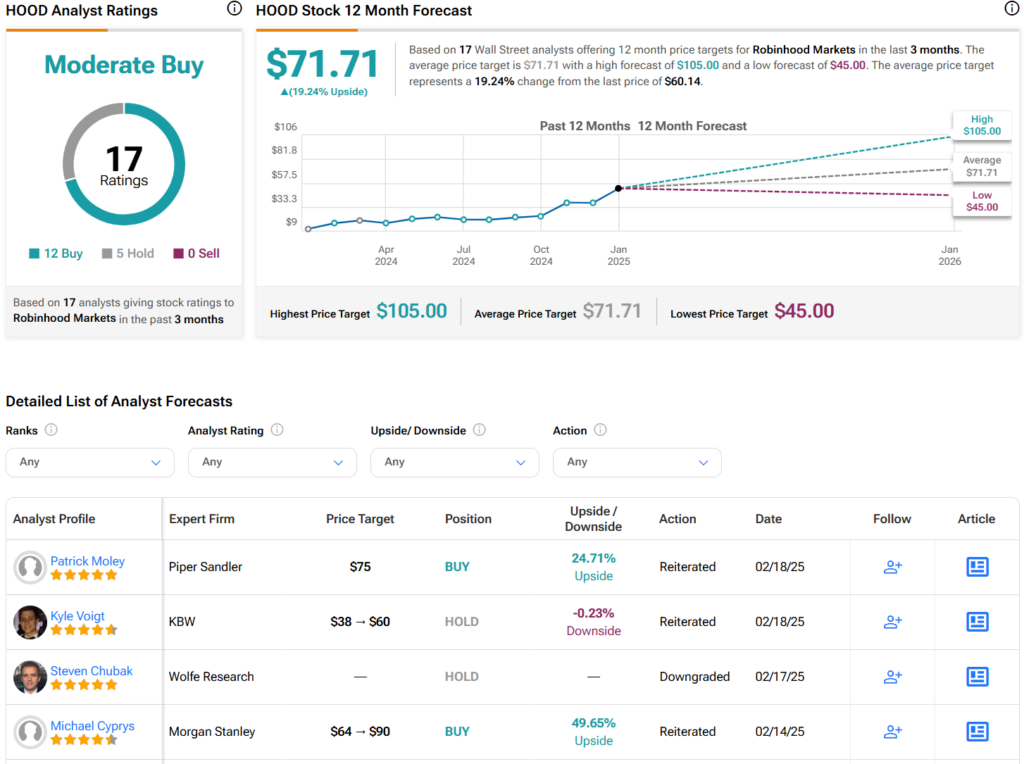Screen dimensions: 1024x764
Task: Expand the Analyst Rating dropdown
Action: pos(272,462)
